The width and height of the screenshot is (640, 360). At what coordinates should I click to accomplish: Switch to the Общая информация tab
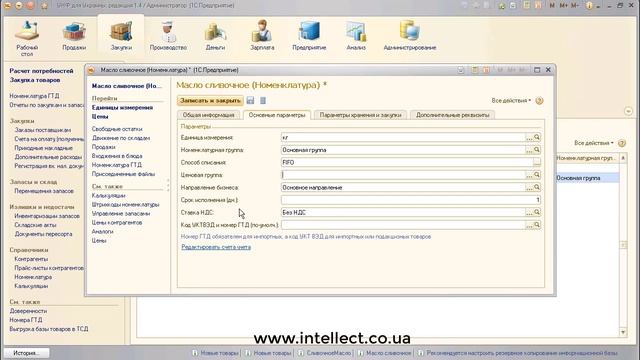click(x=209, y=115)
